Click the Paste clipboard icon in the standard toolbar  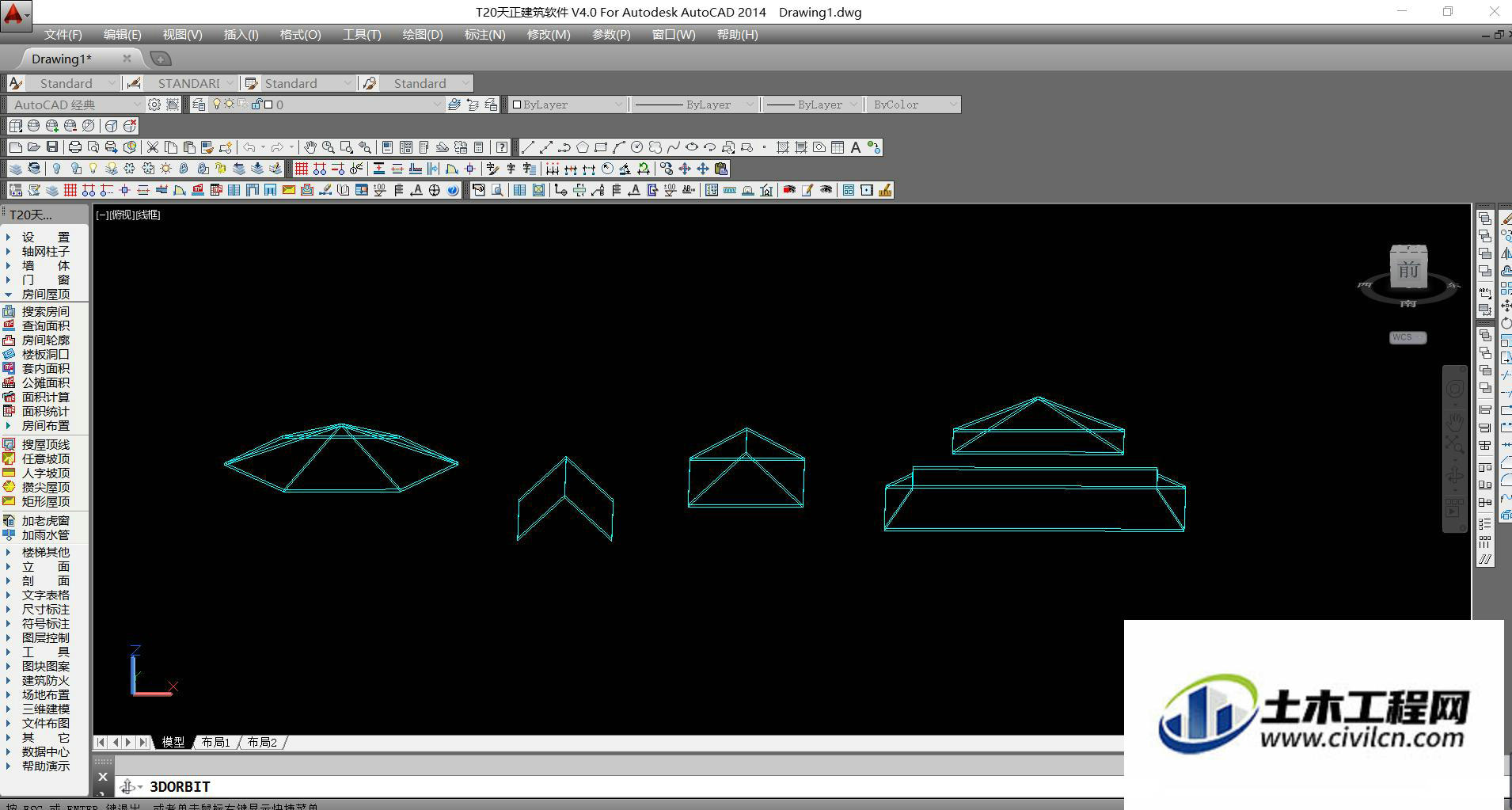pos(189,147)
